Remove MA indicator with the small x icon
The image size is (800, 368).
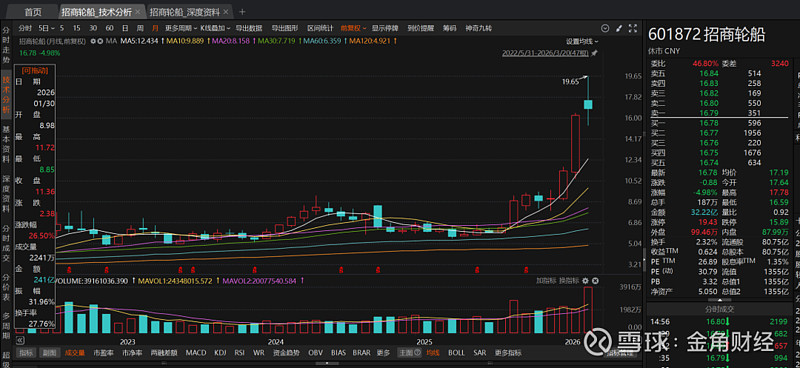pos(100,41)
